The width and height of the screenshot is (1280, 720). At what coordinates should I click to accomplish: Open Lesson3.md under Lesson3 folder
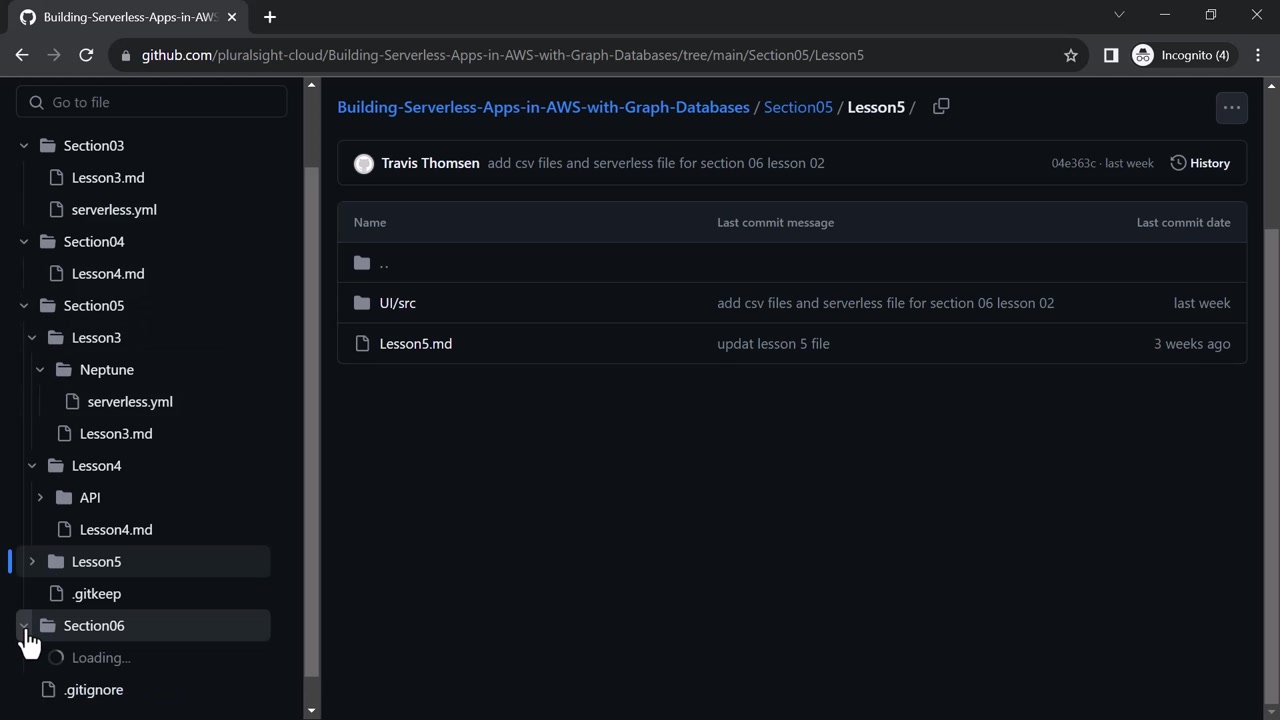(x=116, y=434)
